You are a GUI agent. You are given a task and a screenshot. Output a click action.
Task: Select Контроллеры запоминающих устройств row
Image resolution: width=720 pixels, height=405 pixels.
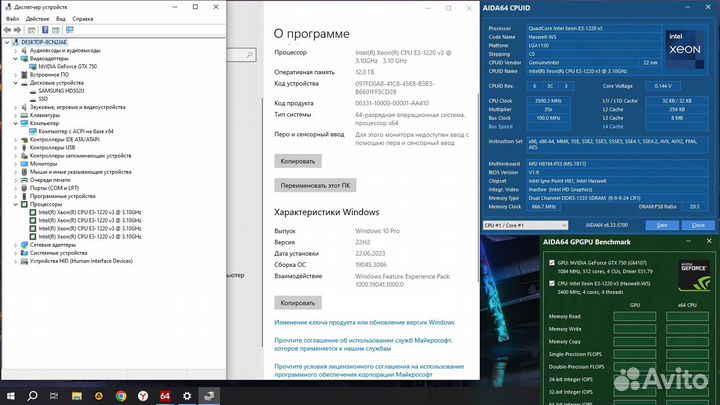[x=80, y=156]
